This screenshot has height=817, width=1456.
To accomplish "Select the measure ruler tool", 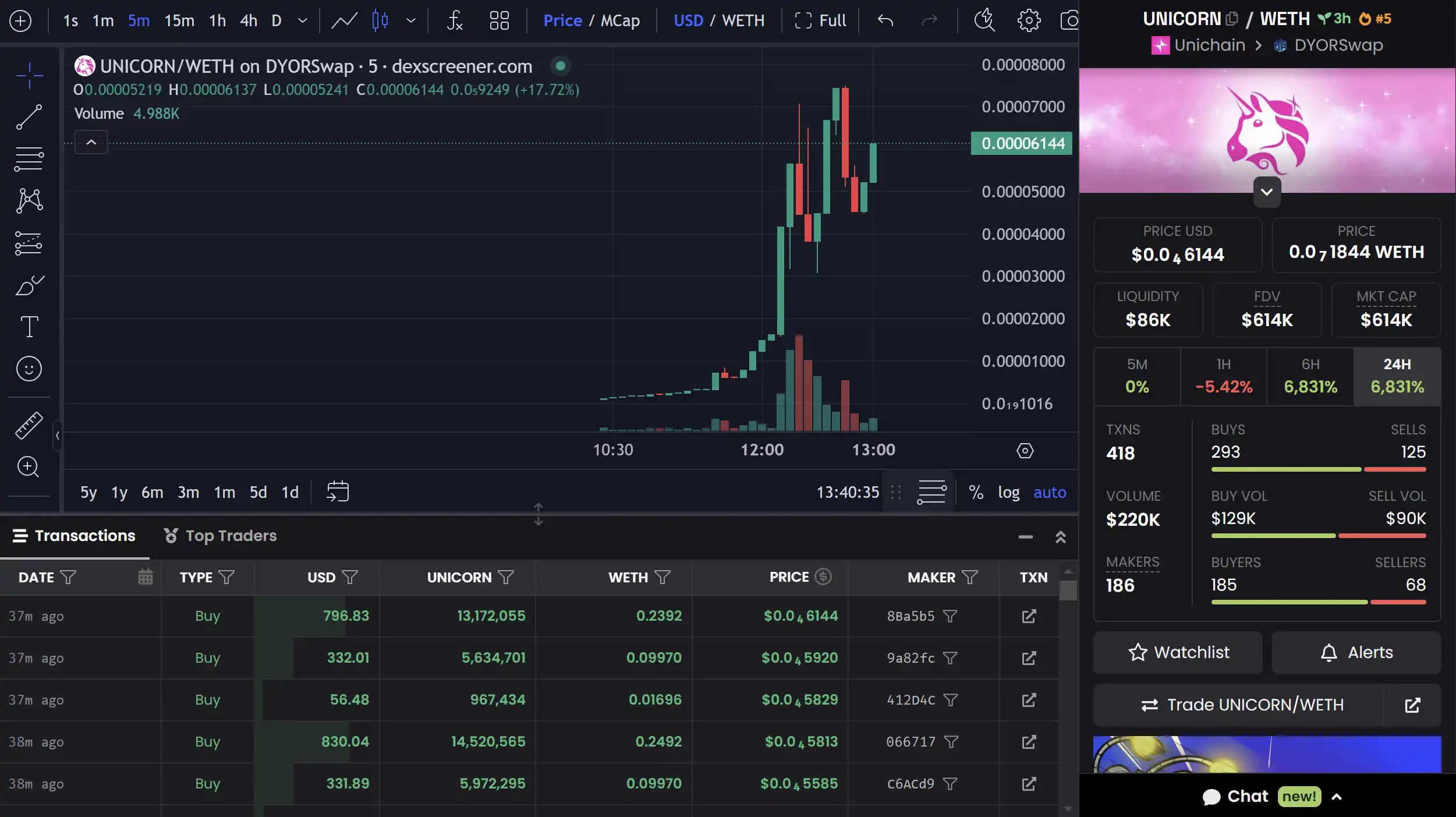I will tap(29, 426).
